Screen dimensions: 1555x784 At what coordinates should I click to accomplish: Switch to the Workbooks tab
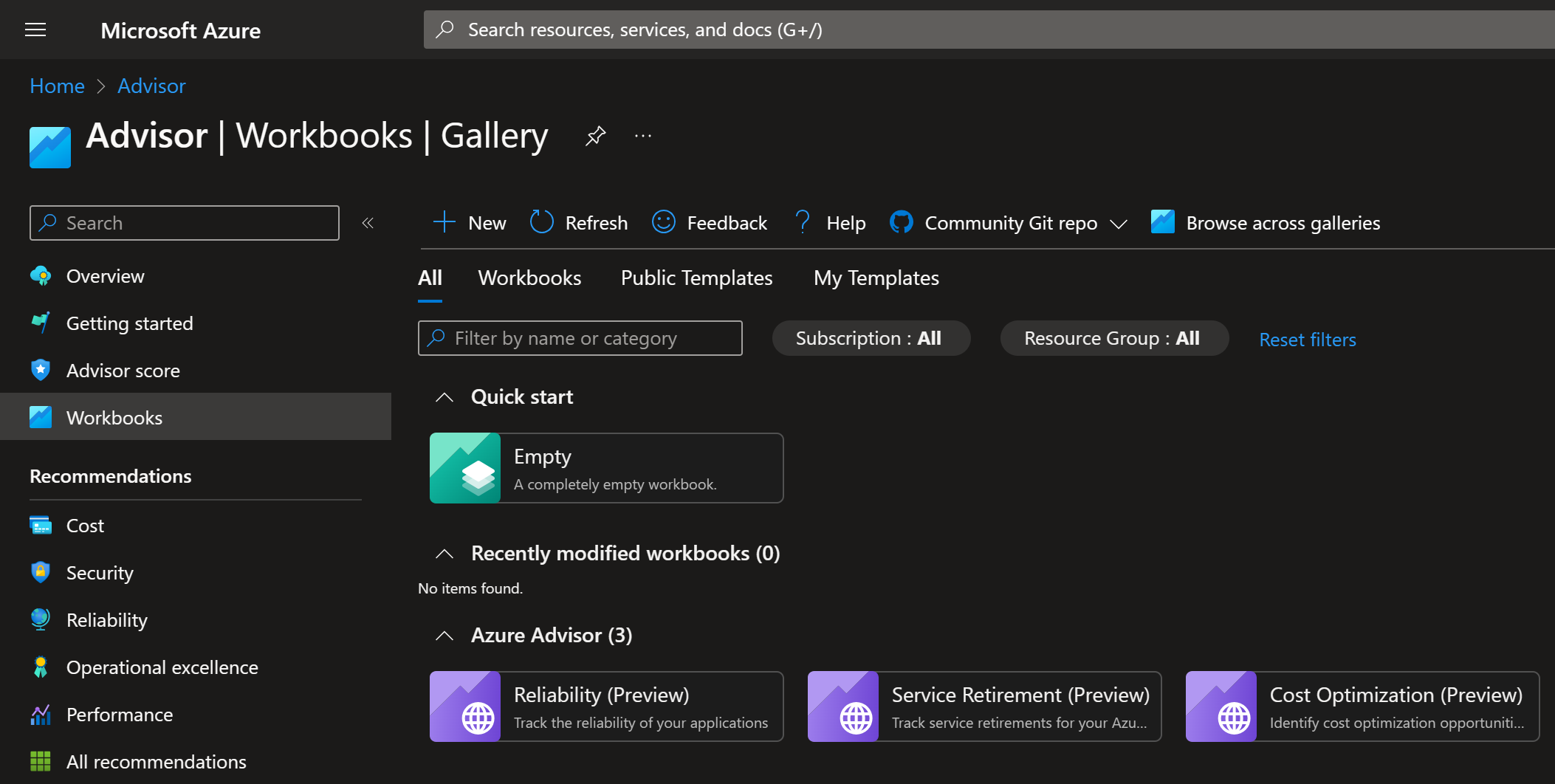pyautogui.click(x=529, y=278)
